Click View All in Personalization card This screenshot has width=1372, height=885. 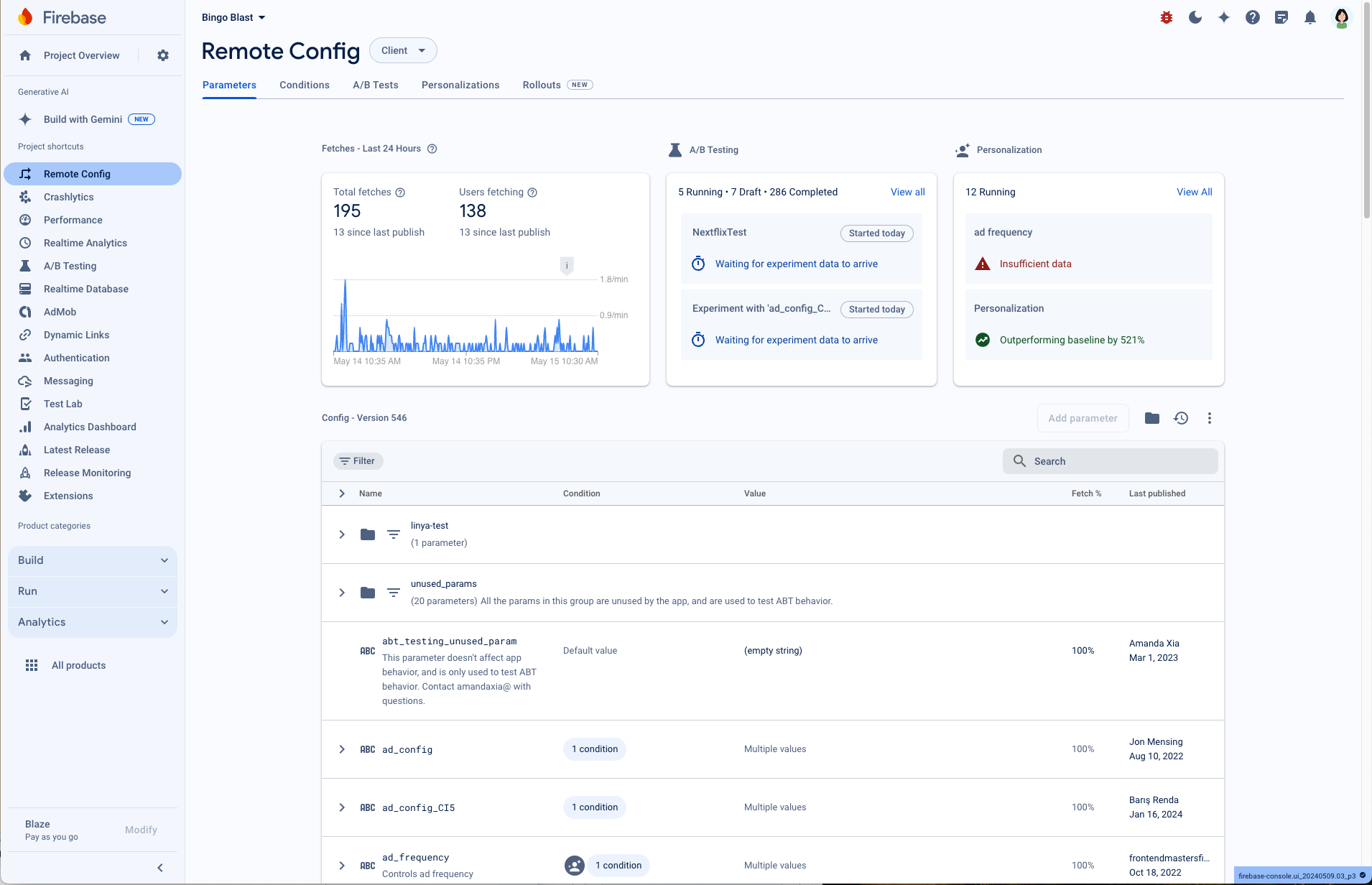pos(1195,192)
